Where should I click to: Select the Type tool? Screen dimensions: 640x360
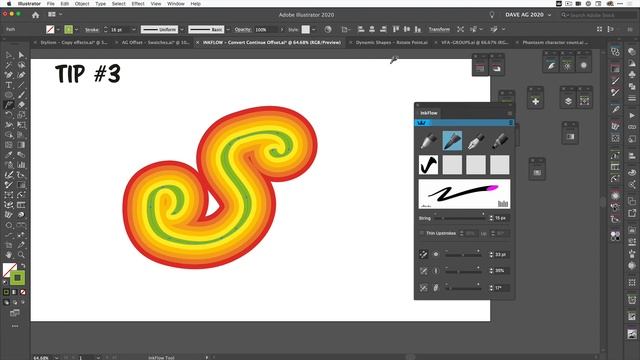[9, 85]
